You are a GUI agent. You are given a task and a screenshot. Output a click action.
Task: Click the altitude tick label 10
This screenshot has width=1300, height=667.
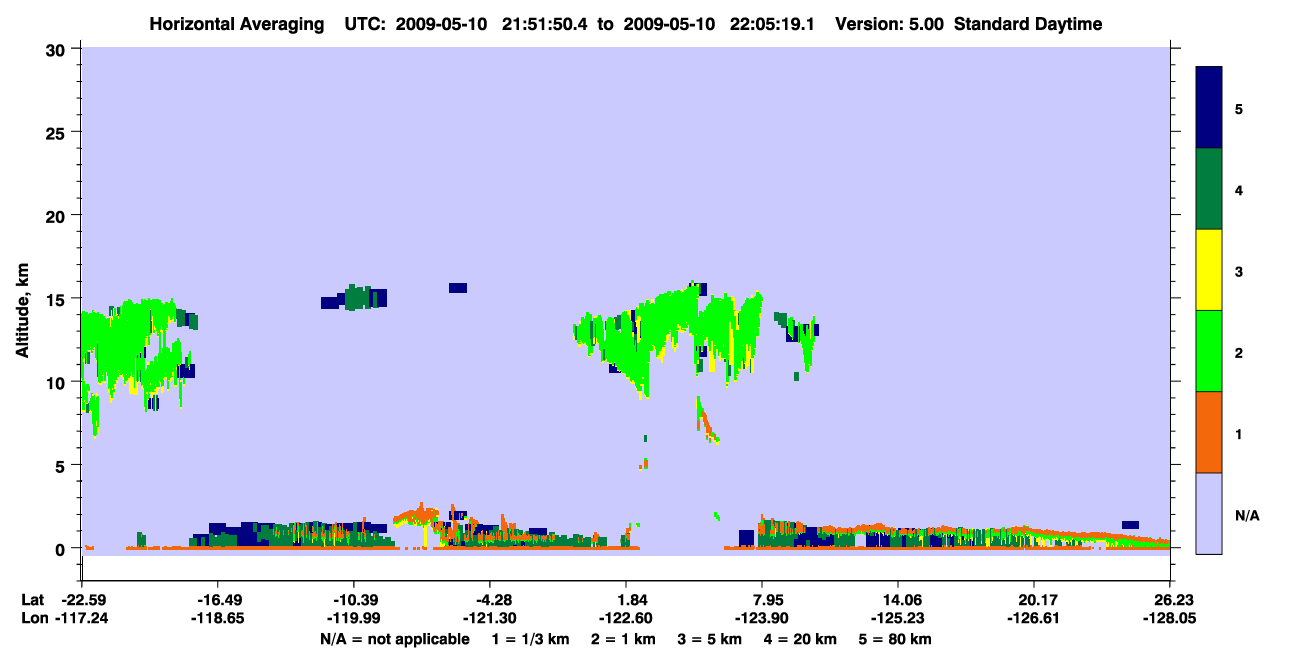(x=57, y=382)
